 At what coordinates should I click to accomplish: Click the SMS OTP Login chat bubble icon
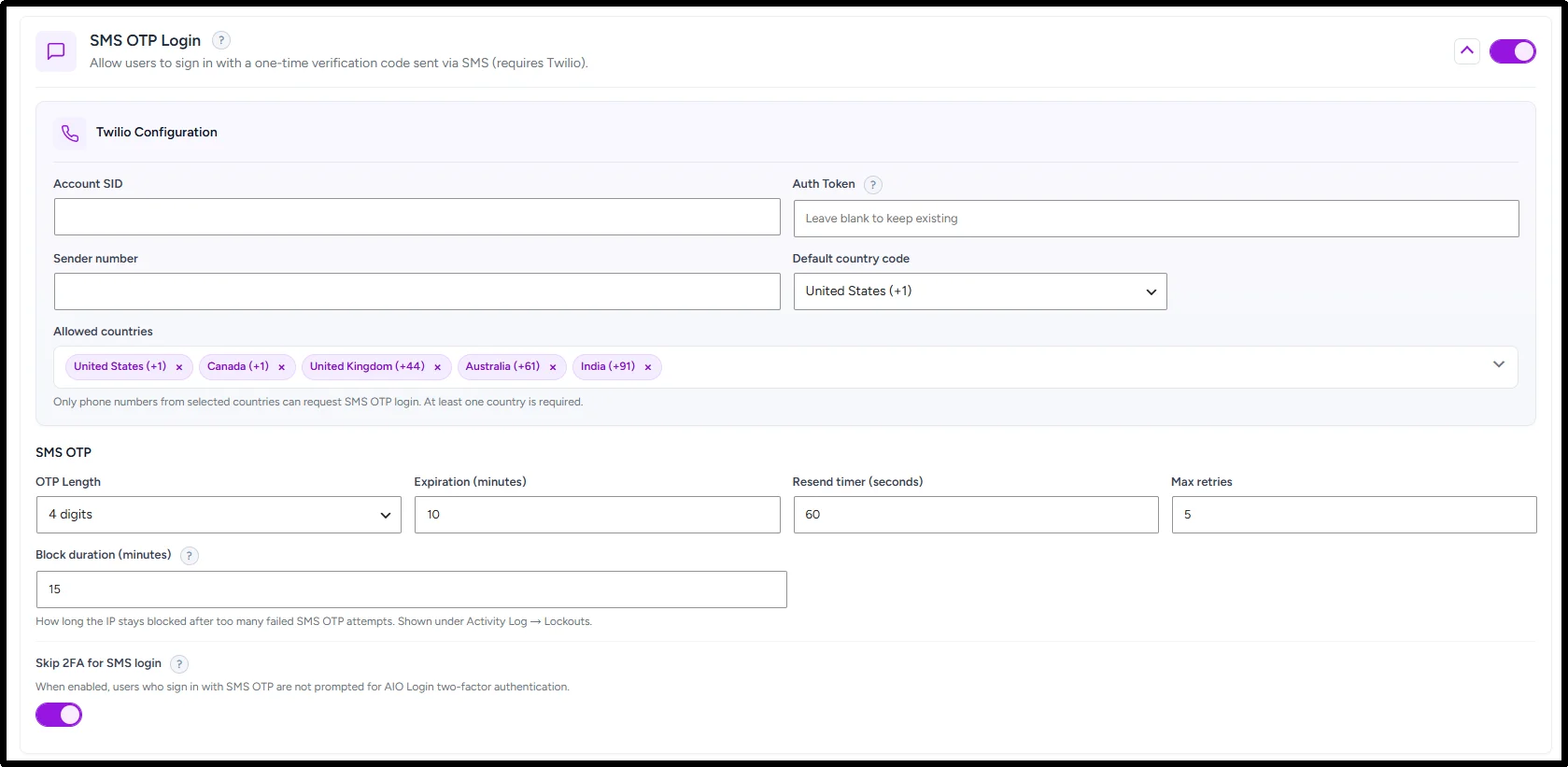click(56, 51)
